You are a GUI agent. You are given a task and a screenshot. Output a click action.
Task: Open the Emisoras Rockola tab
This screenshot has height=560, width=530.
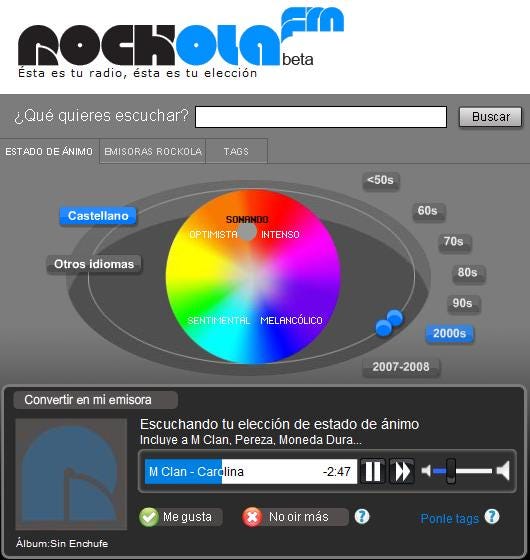point(153,151)
